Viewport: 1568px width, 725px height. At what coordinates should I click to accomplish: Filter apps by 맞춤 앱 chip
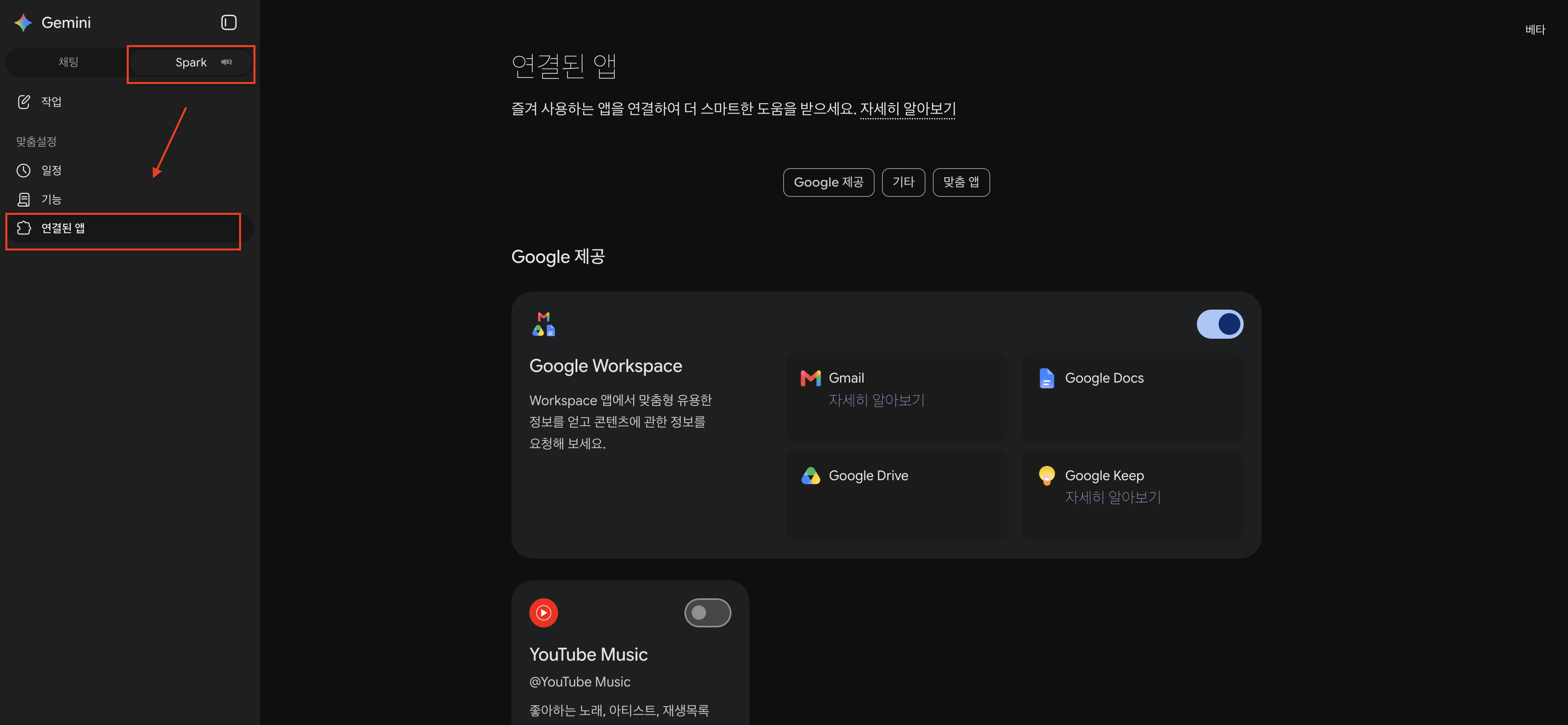point(961,182)
